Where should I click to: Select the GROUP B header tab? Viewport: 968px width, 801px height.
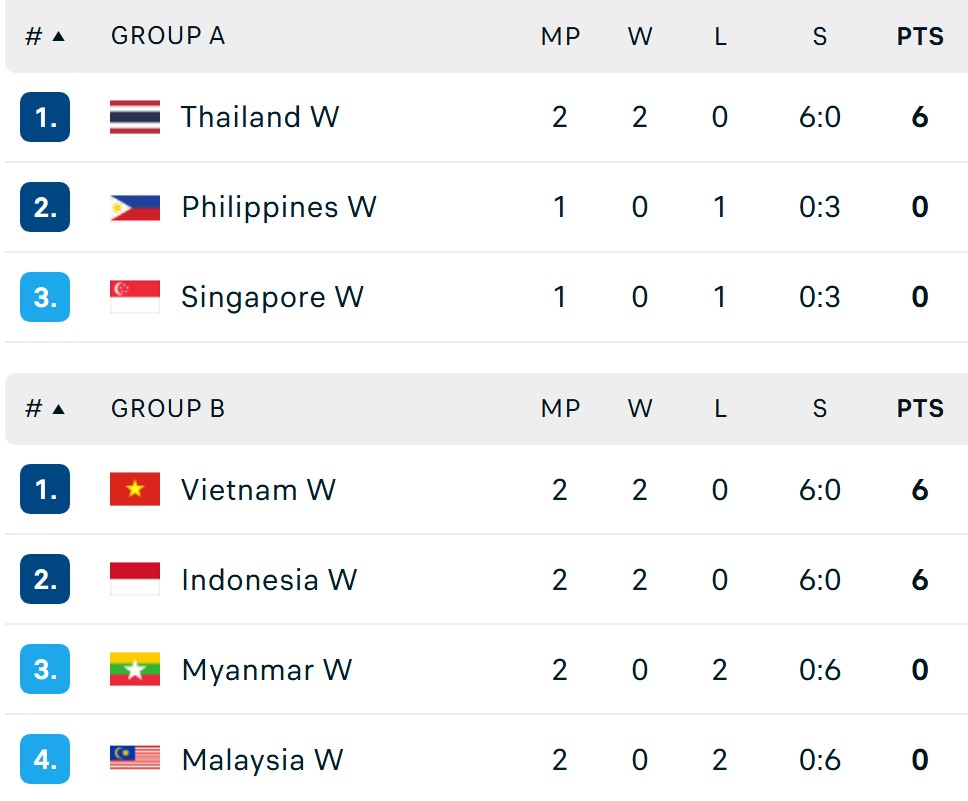167,408
